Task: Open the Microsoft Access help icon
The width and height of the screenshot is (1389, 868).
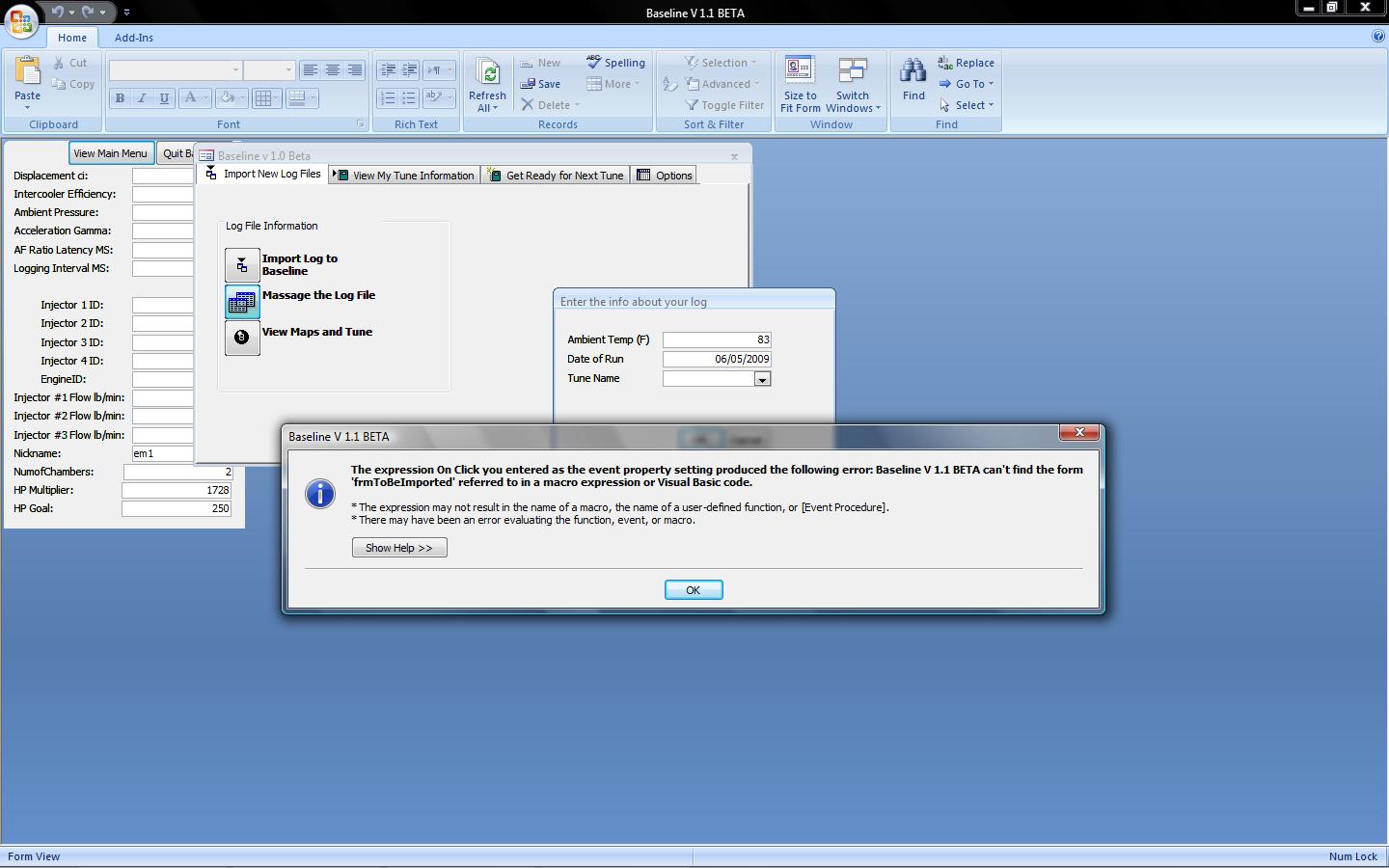Action: 1377,37
